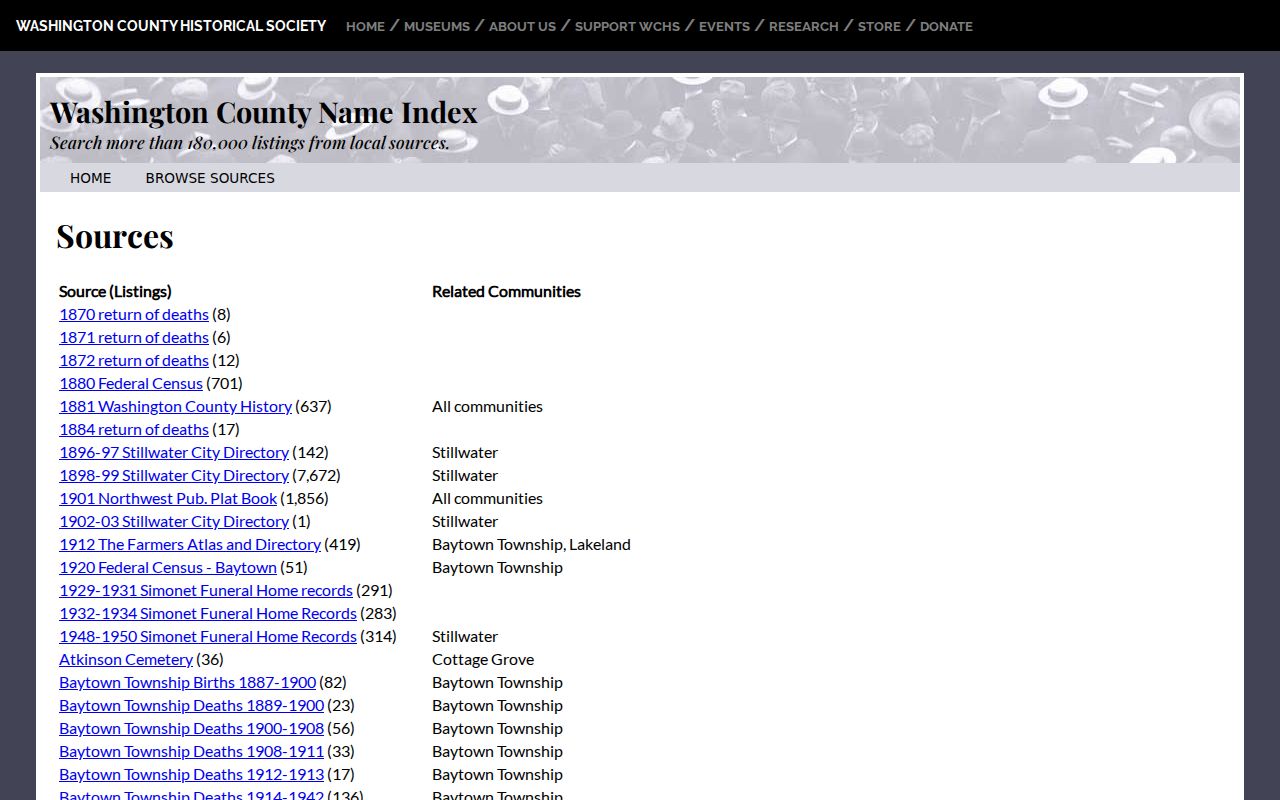
Task: Open the ABOUT US menu item
Action: point(522,26)
